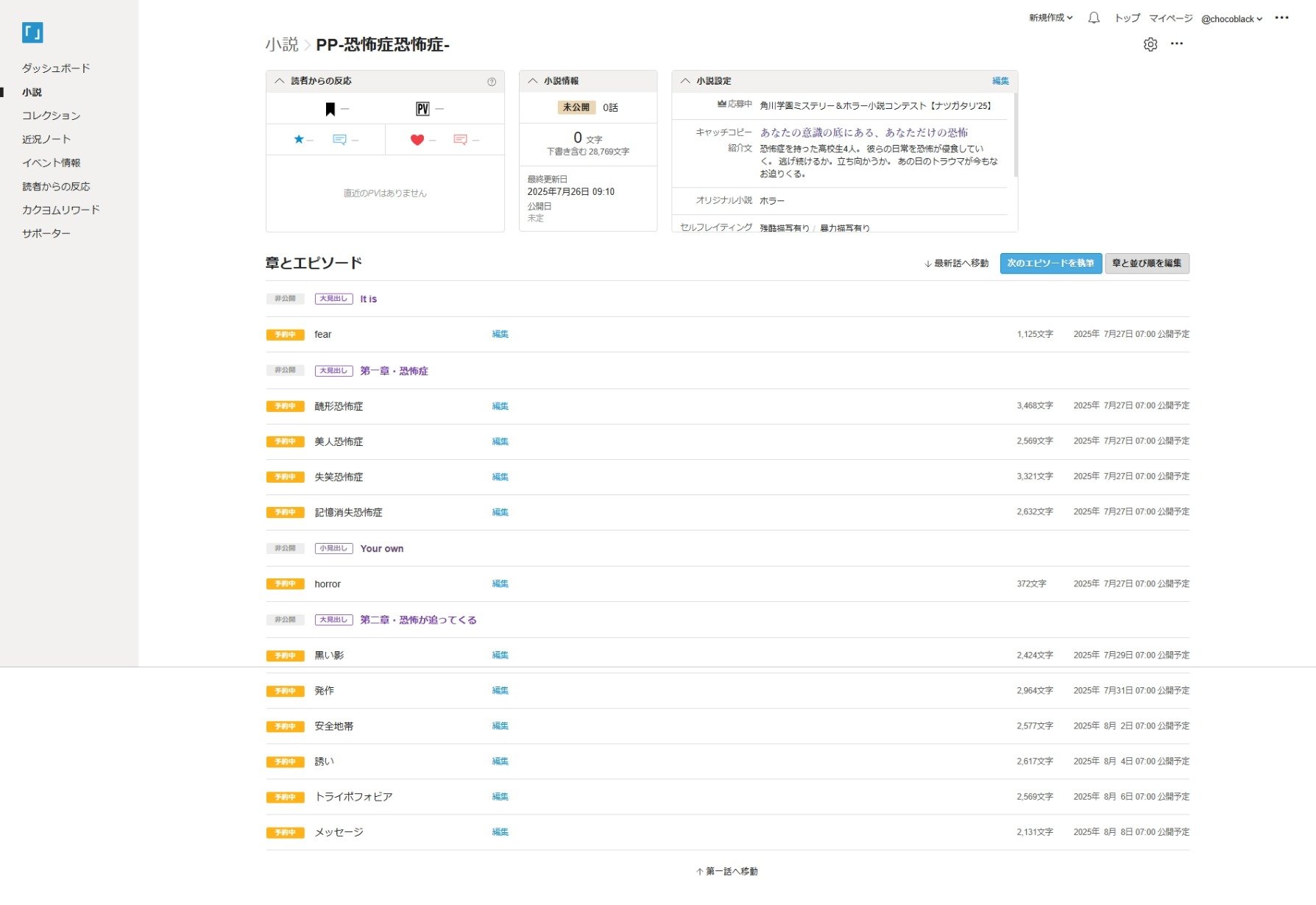This screenshot has width=1316, height=905.
Task: Click the bookmark followers icon
Action: pos(330,110)
